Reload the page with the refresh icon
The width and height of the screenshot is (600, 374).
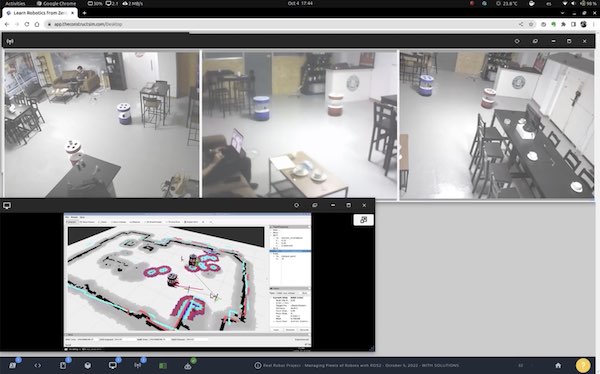point(27,24)
